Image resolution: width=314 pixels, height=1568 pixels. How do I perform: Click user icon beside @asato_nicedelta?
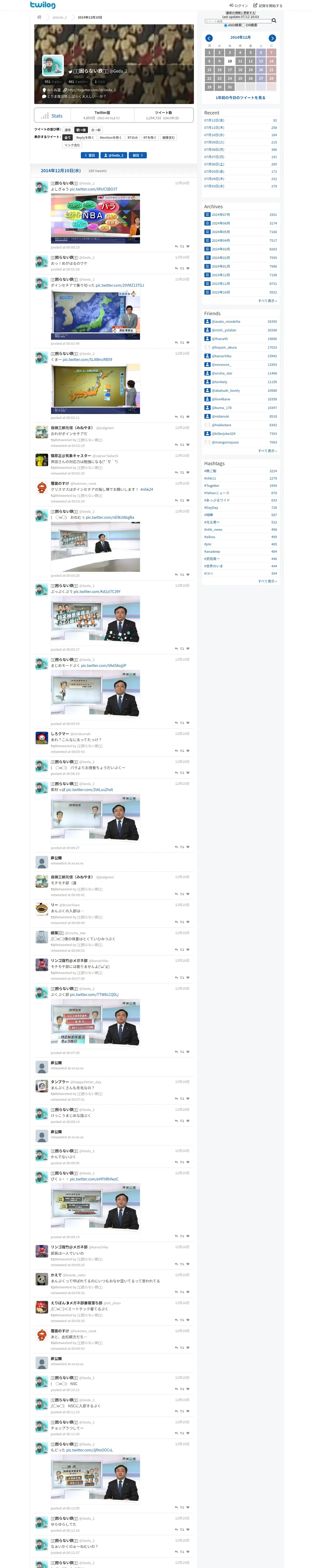click(207, 321)
